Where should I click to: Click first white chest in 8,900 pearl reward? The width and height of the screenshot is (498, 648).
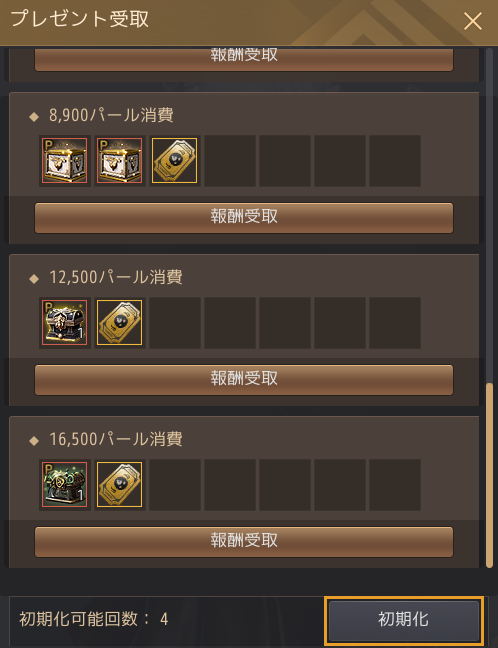(64, 161)
